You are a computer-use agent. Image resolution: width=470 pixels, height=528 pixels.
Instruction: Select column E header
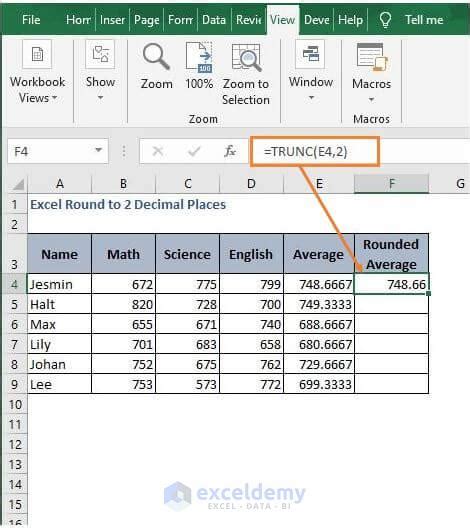[x=319, y=184]
